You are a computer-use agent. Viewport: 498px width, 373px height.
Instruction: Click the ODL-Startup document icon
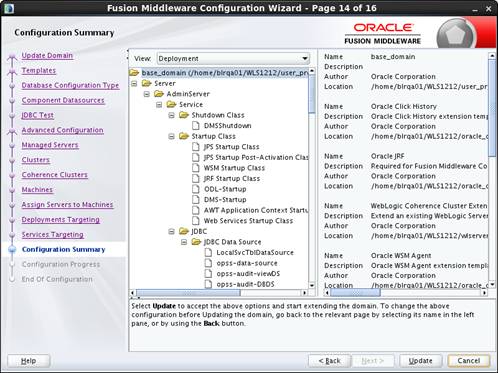point(196,189)
